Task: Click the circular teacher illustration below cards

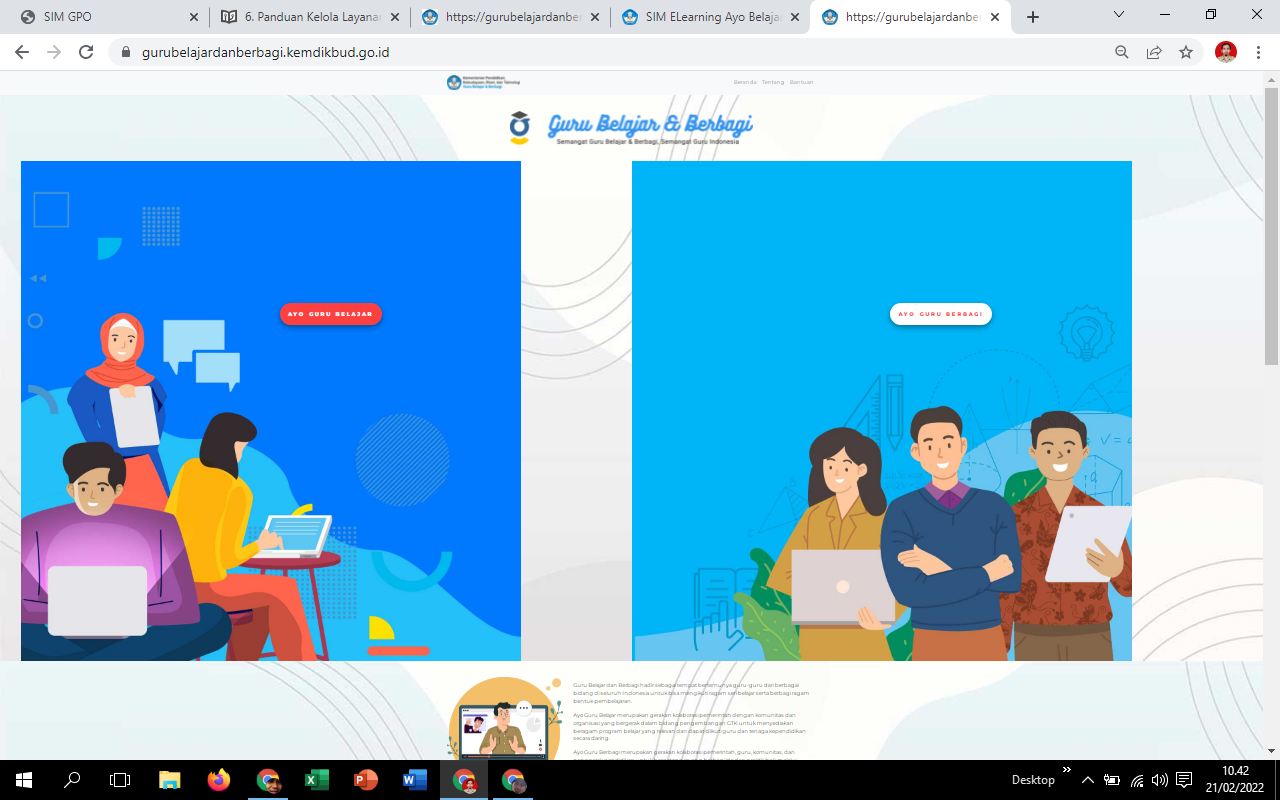Action: 505,718
